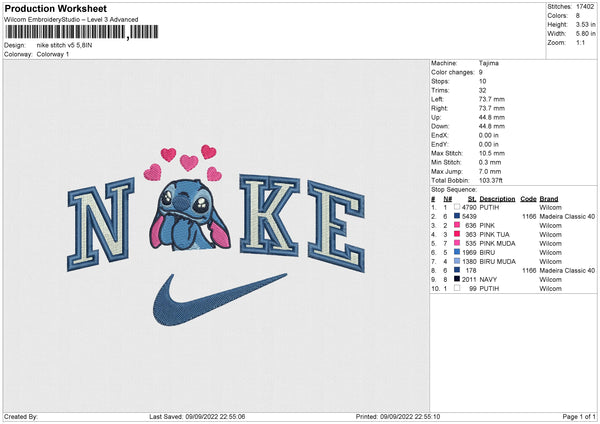Click the barcode below the title

[81, 32]
